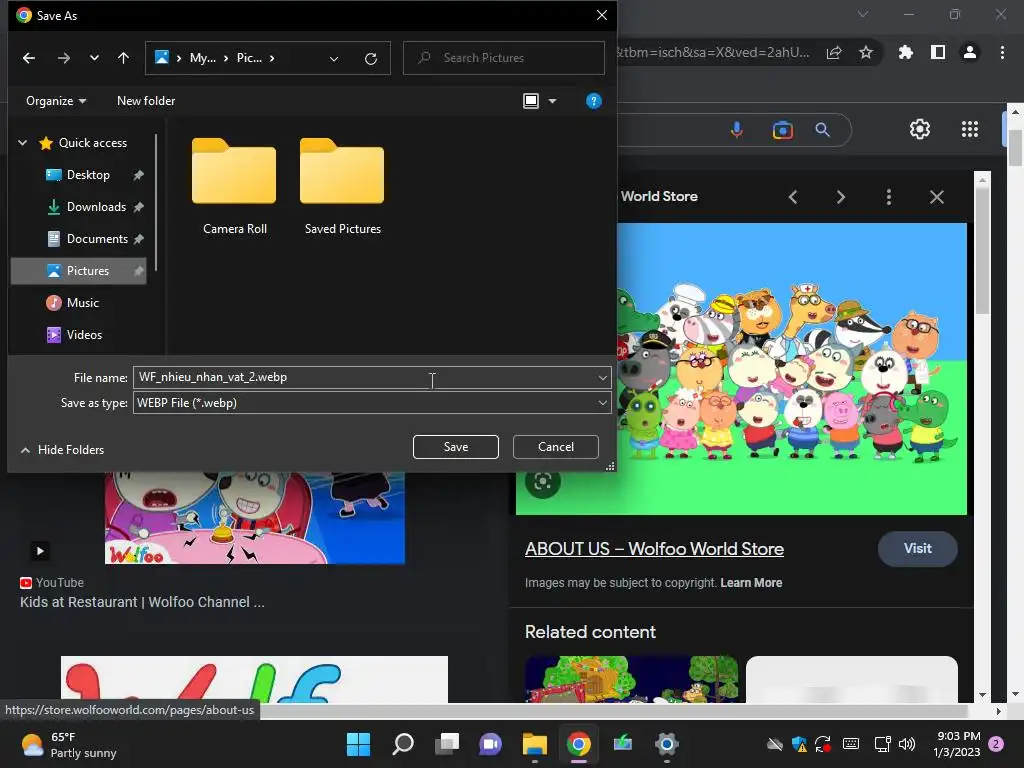Select Music in the sidebar

coord(82,302)
